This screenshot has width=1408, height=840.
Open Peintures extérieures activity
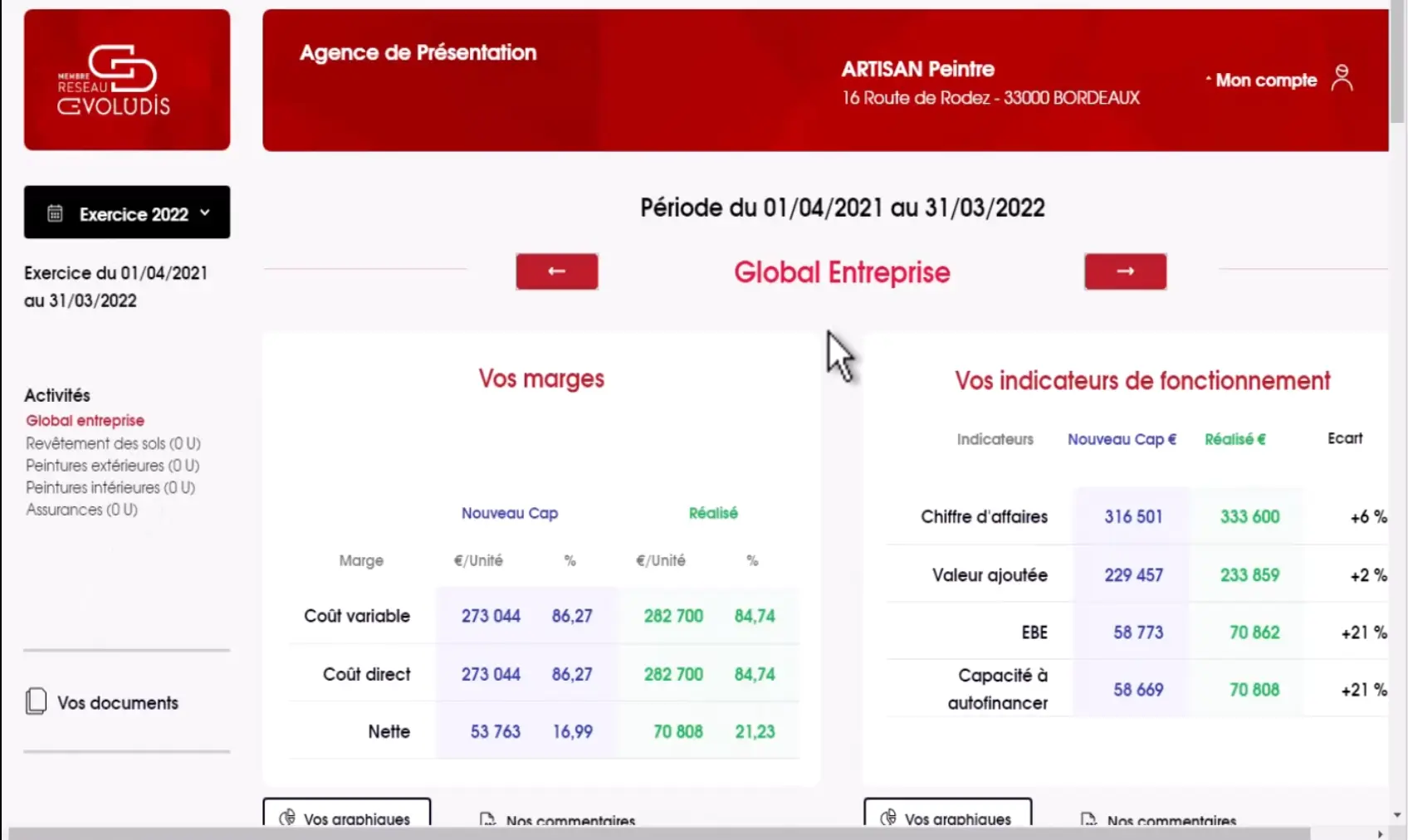tap(112, 466)
